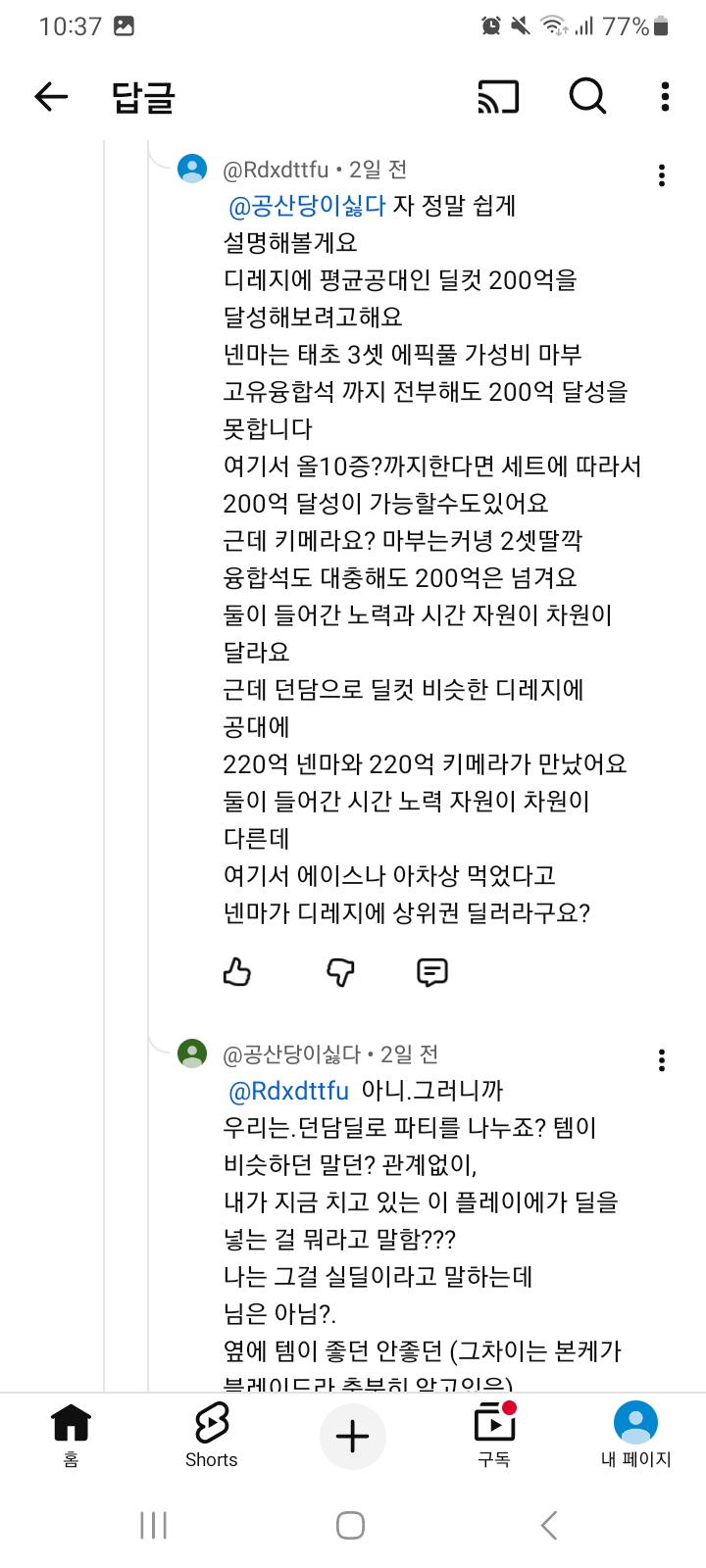706x1568 pixels.
Task: Switch to the Shorts tab
Action: point(212,1434)
